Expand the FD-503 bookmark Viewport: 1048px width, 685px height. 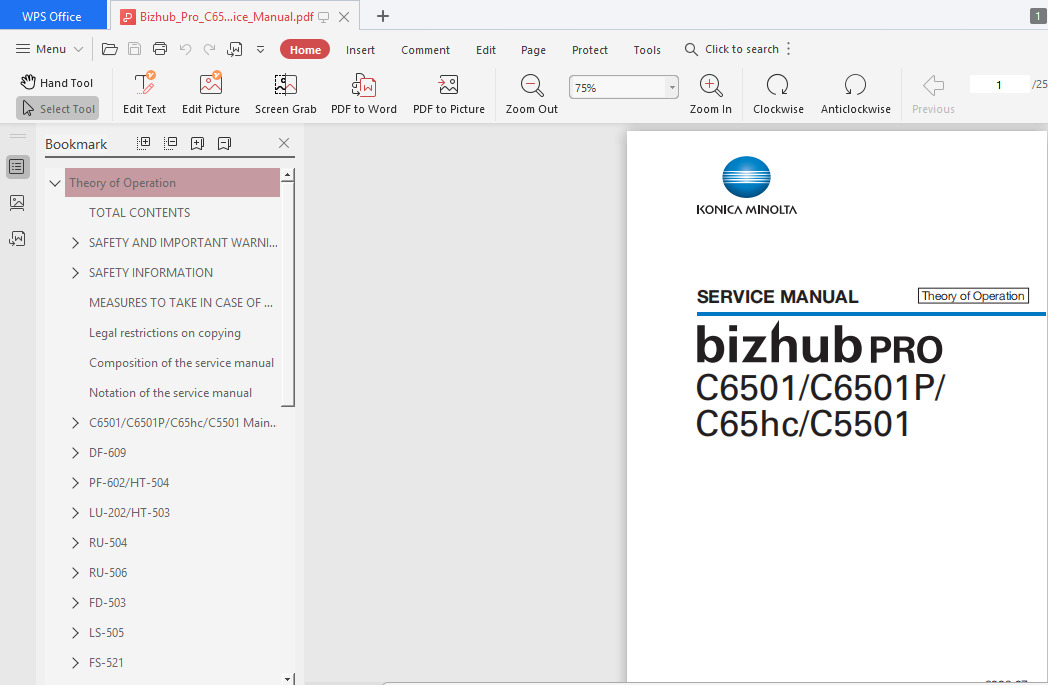tap(75, 603)
